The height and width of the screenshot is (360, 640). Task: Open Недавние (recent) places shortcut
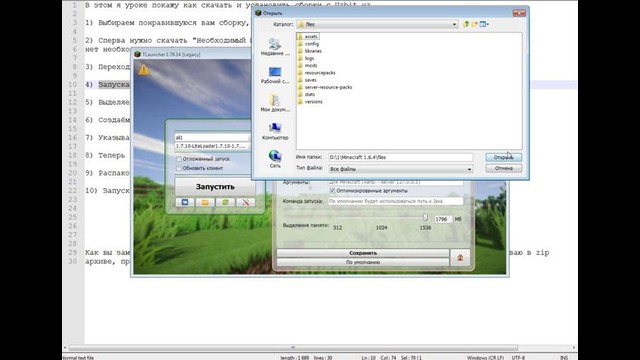click(x=275, y=47)
